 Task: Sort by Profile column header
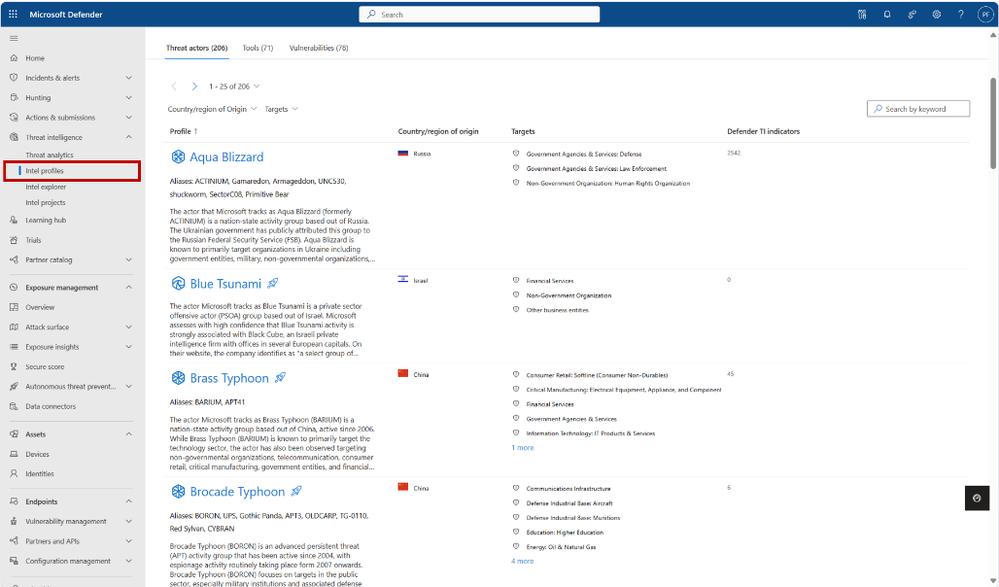click(183, 131)
